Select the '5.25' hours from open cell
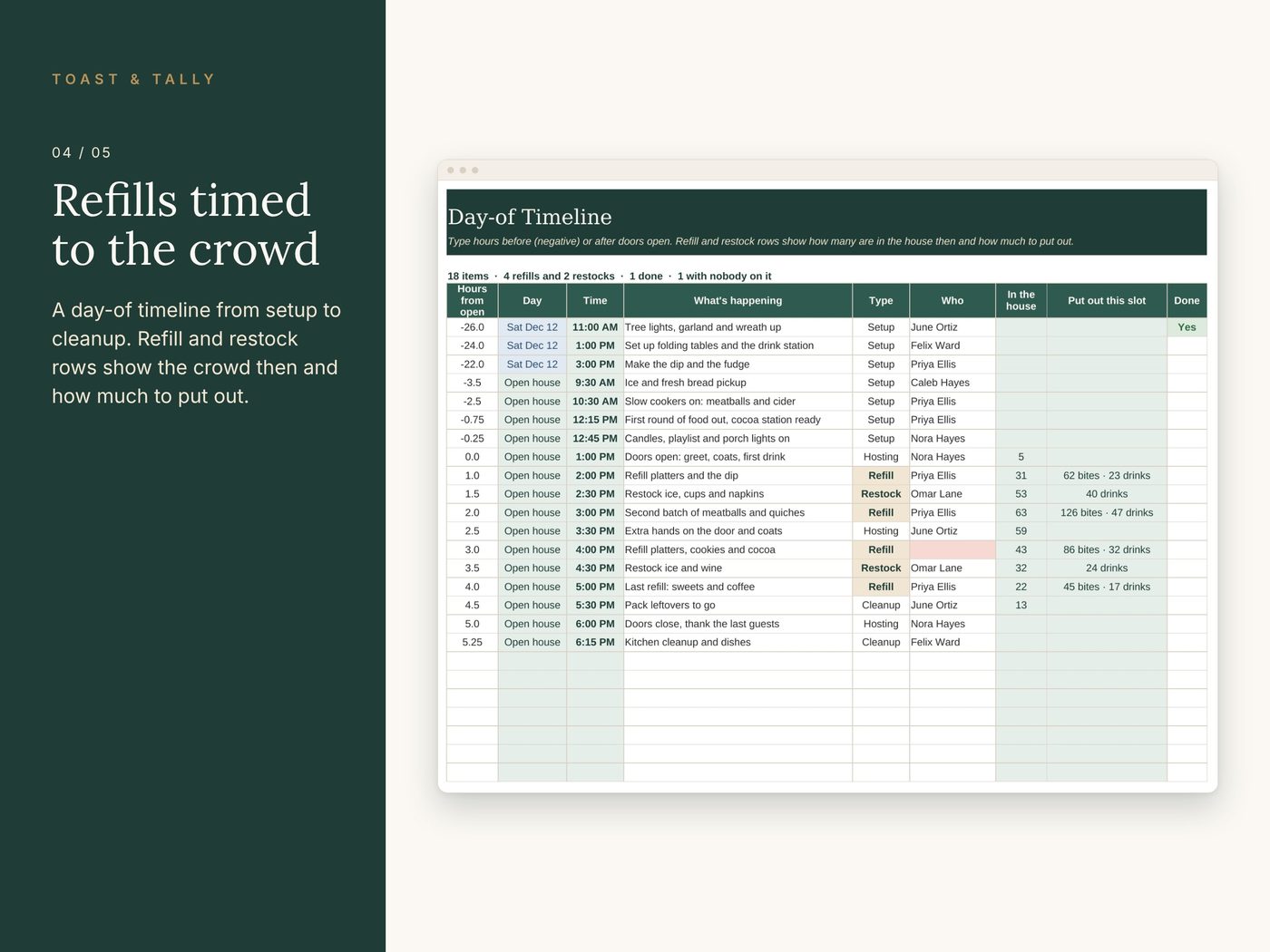The image size is (1270, 952). click(472, 643)
